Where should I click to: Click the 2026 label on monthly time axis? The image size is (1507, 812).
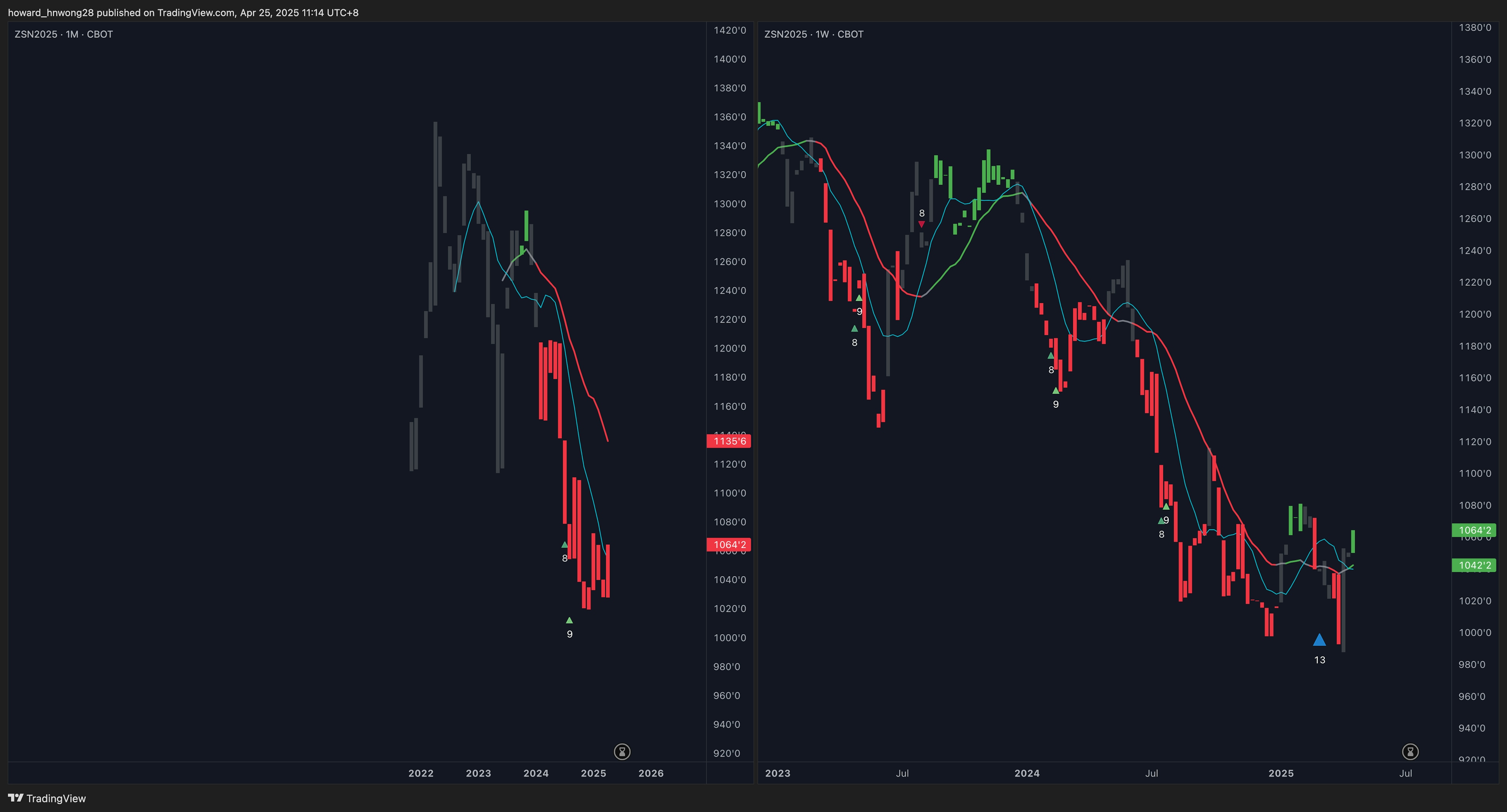point(651,774)
